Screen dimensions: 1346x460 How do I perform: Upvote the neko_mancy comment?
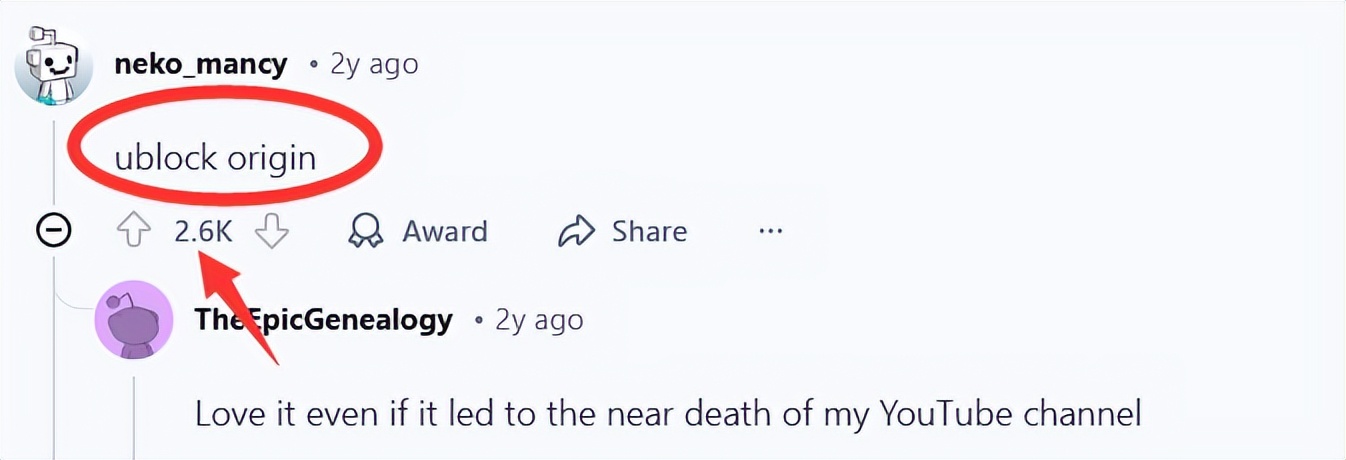tap(133, 232)
